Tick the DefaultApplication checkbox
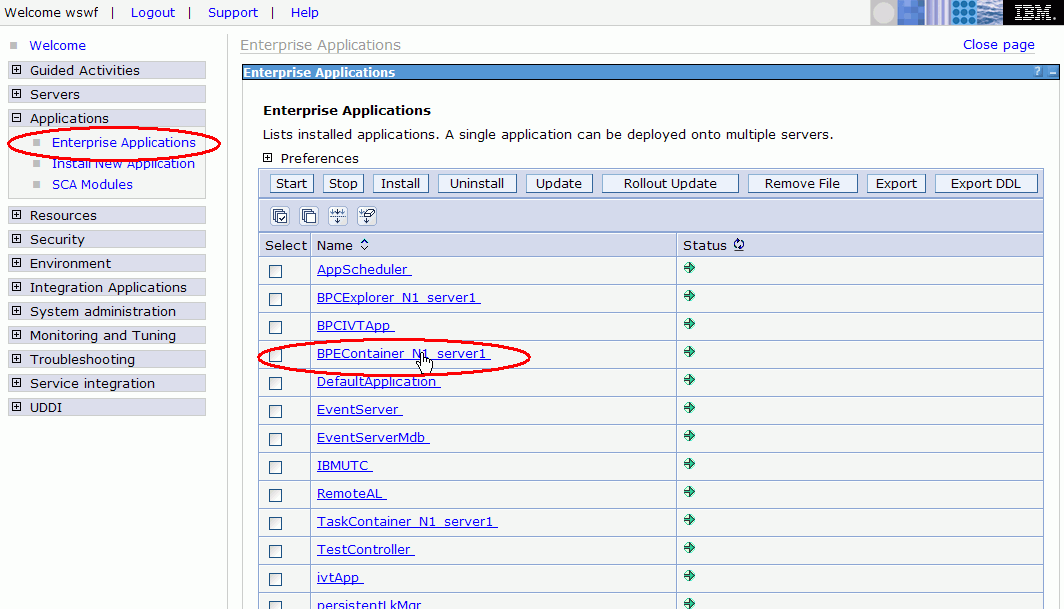This screenshot has height=609, width=1064. point(276,383)
